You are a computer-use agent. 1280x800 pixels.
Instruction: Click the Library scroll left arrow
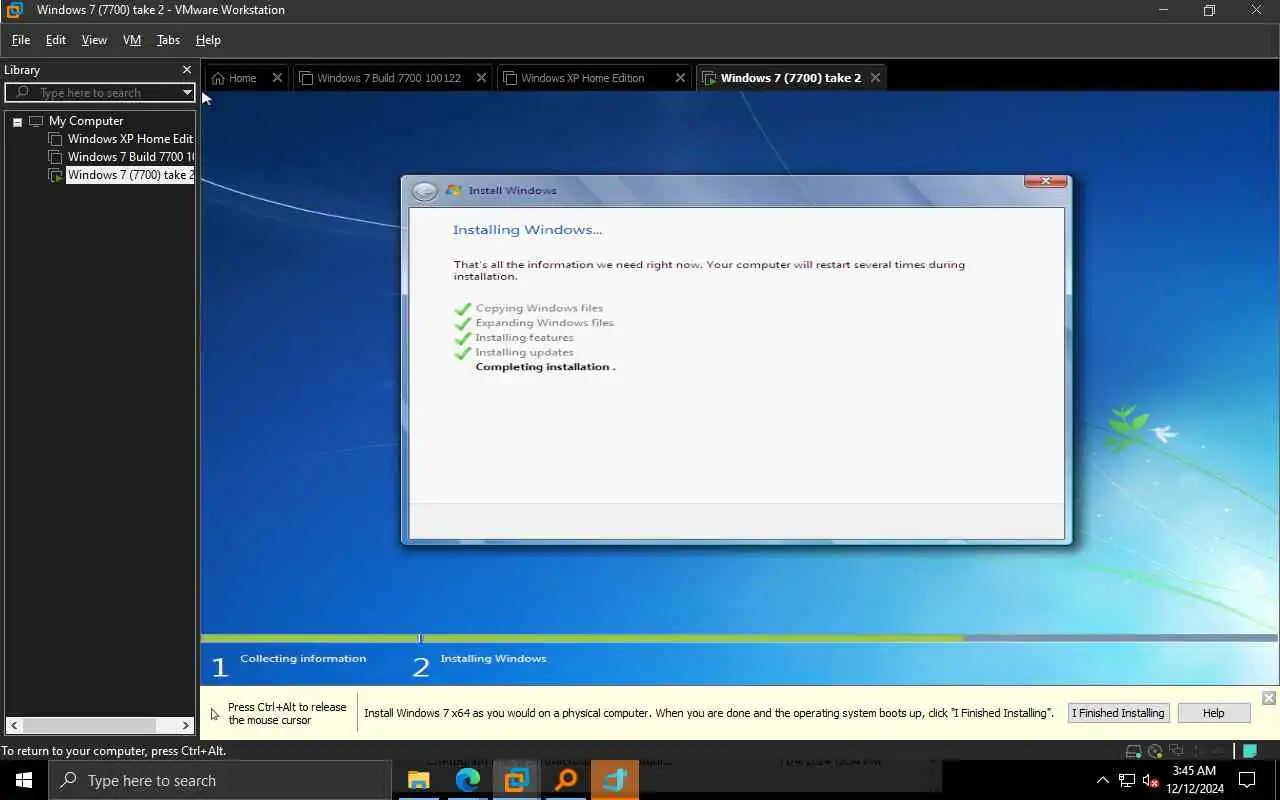tap(14, 725)
